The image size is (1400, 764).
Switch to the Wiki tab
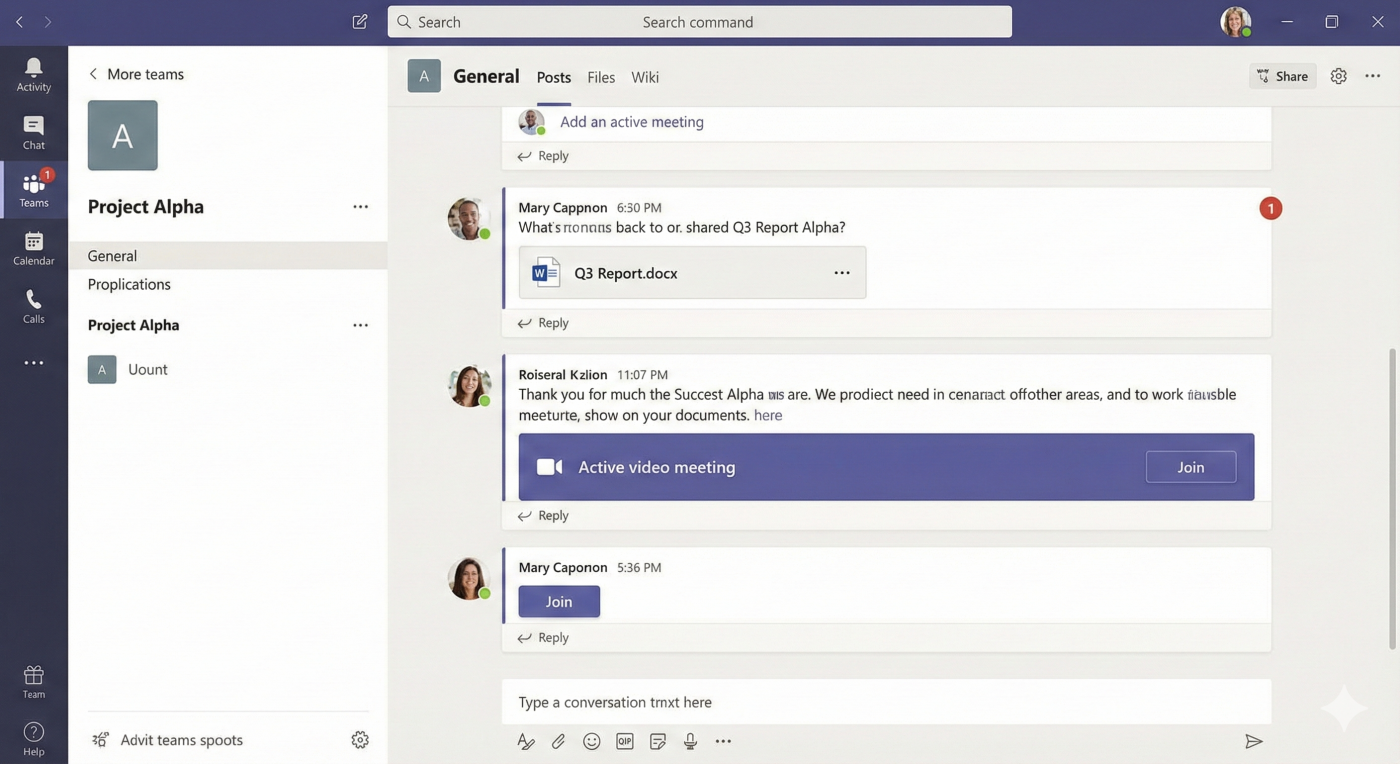coord(645,77)
